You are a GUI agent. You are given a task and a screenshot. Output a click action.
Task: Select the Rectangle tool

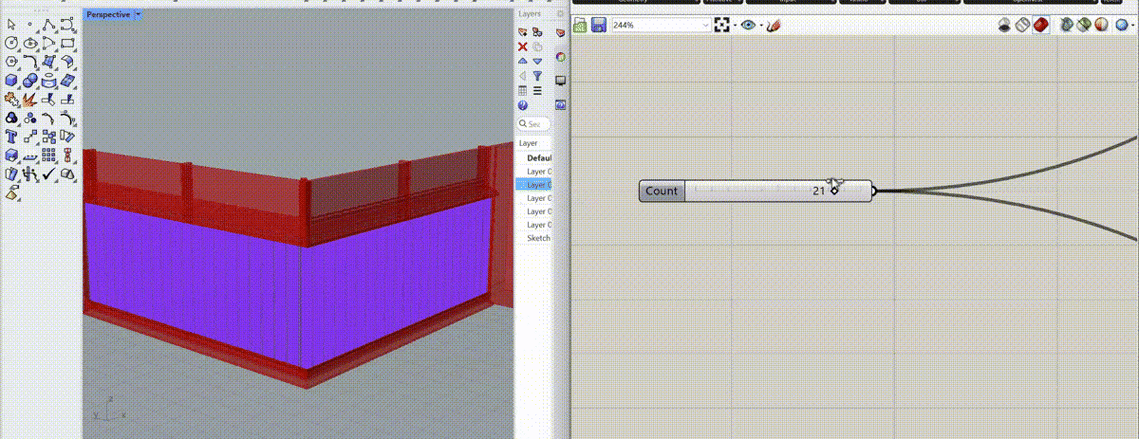[68, 43]
